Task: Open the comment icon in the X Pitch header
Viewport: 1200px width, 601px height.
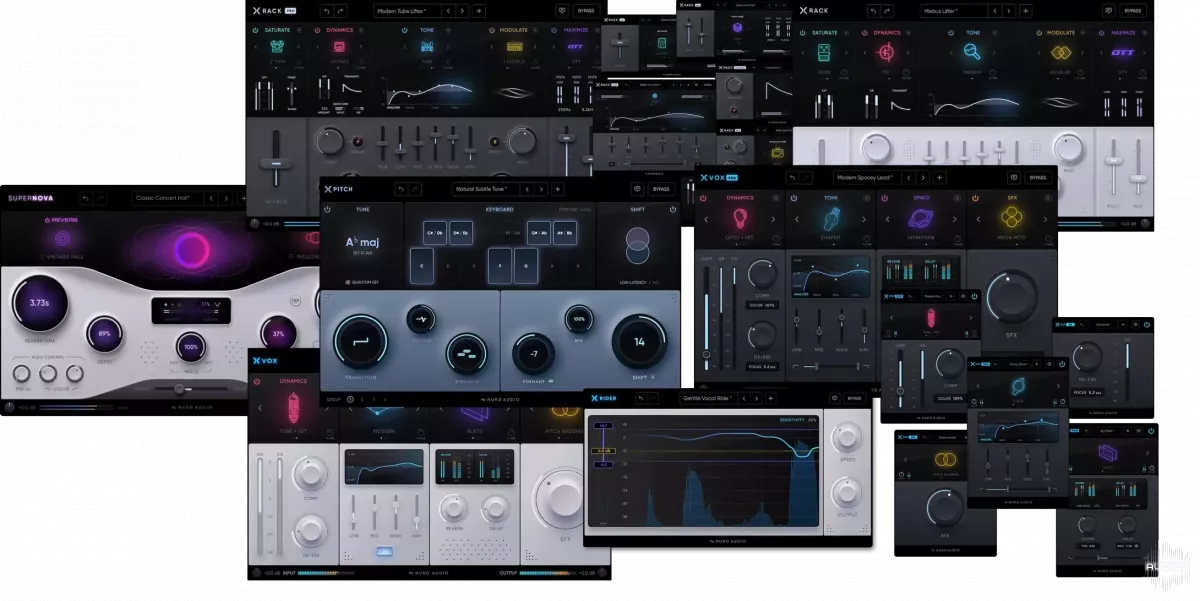Action: coord(637,189)
